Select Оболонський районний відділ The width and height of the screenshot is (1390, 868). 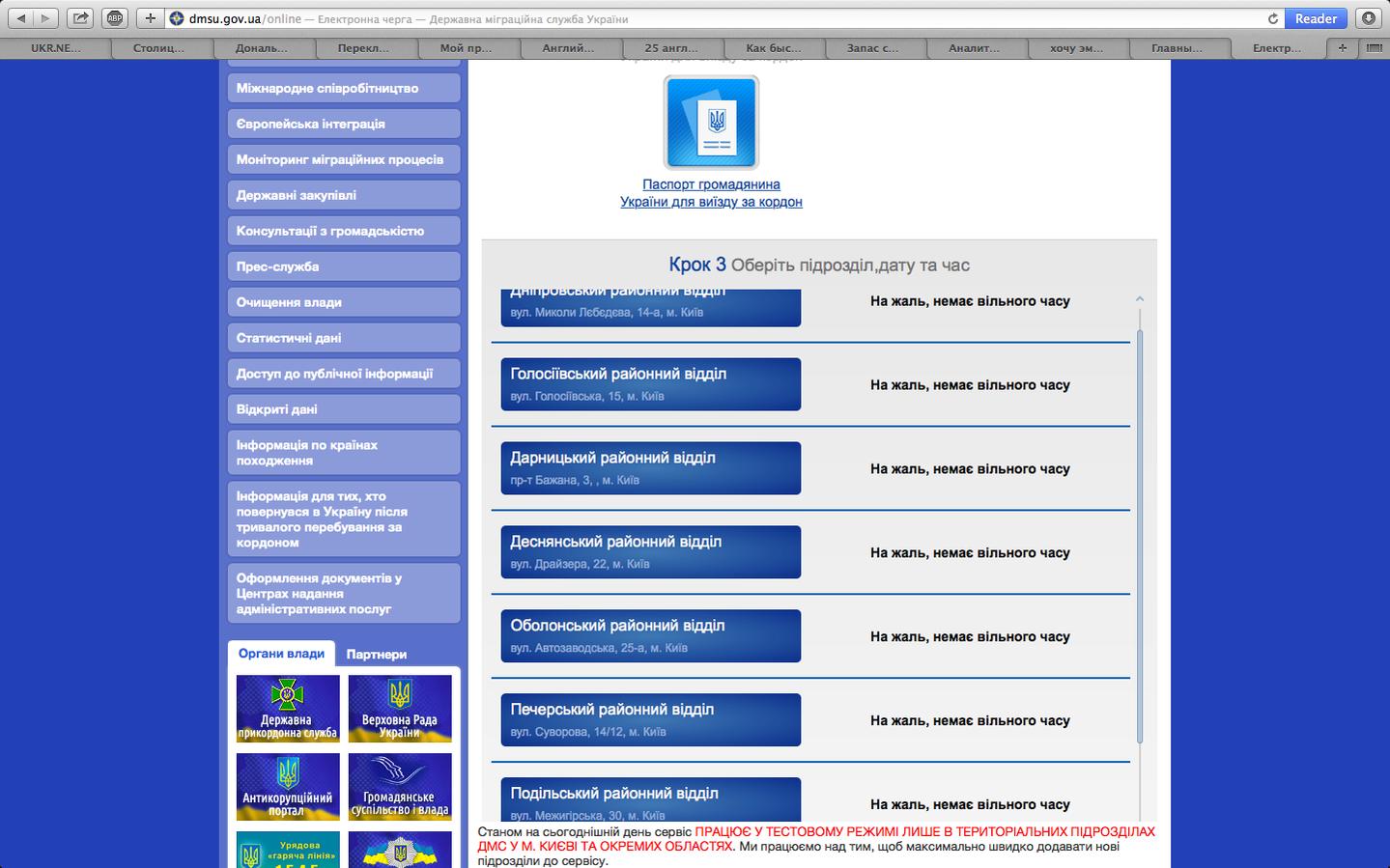pos(650,636)
